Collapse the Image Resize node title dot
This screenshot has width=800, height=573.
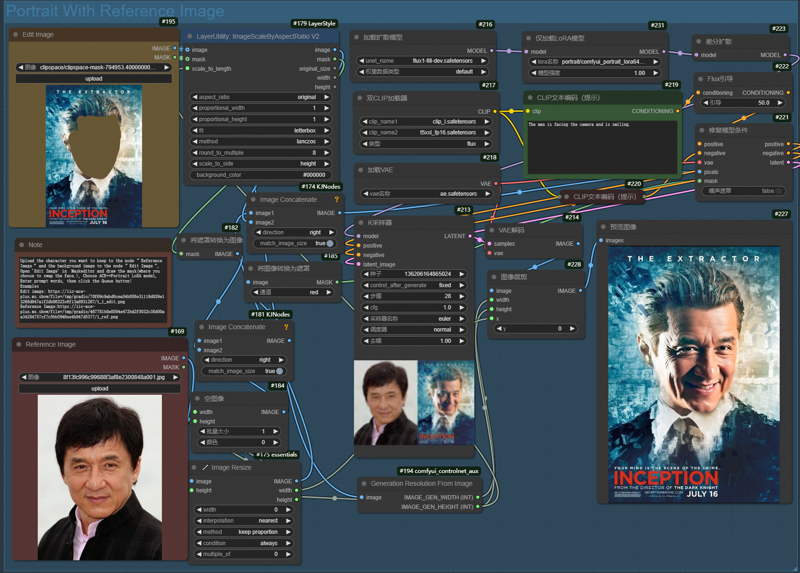click(x=194, y=467)
